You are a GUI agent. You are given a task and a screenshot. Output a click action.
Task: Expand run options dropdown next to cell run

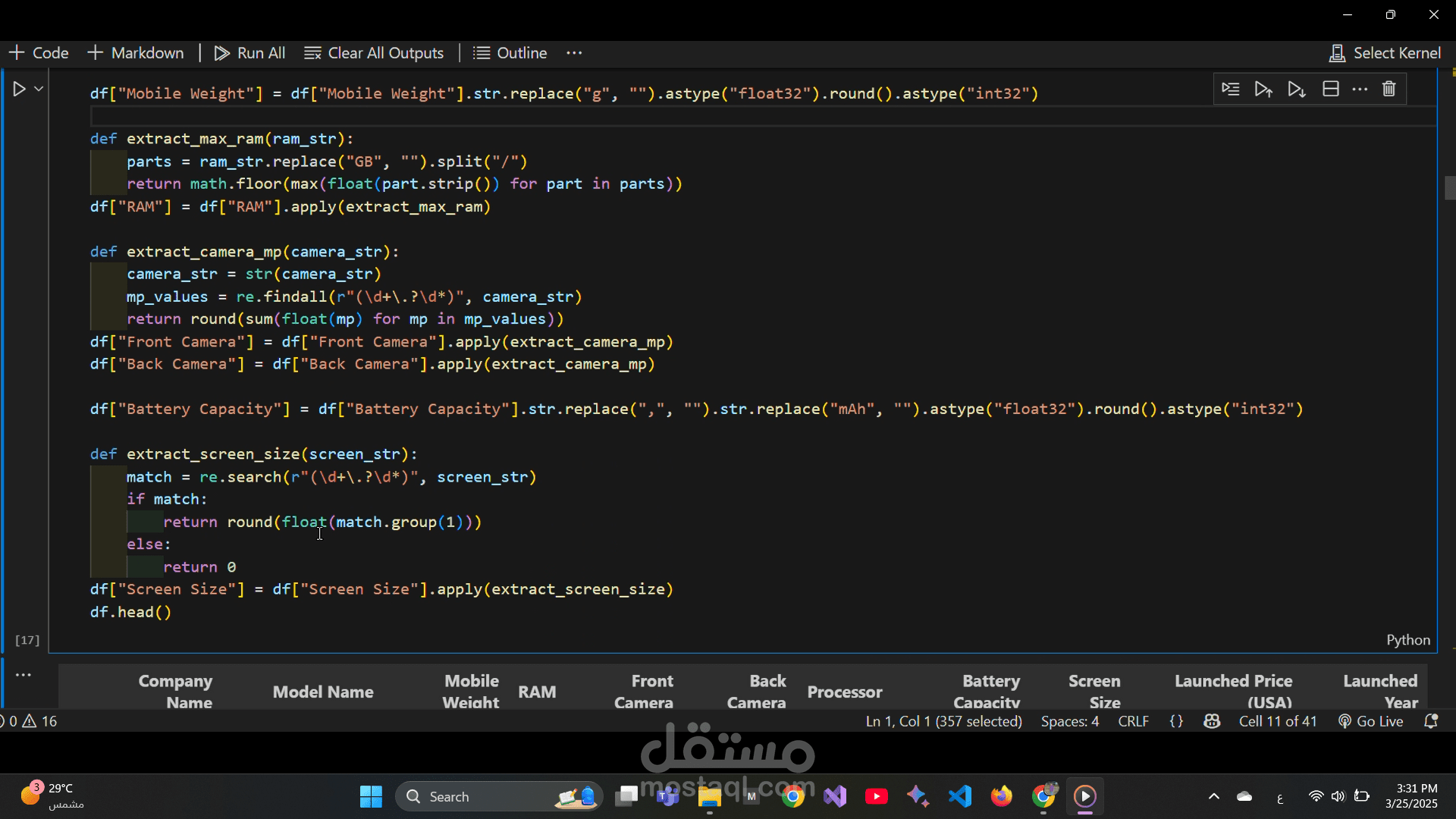[39, 89]
